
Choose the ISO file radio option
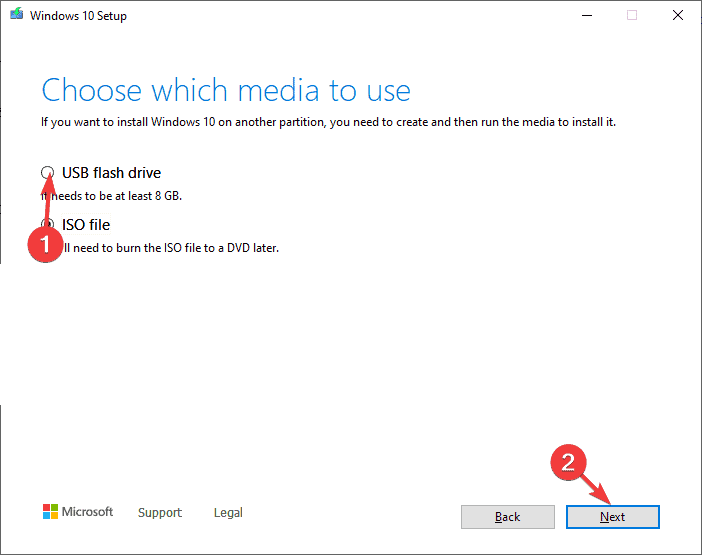point(47,224)
